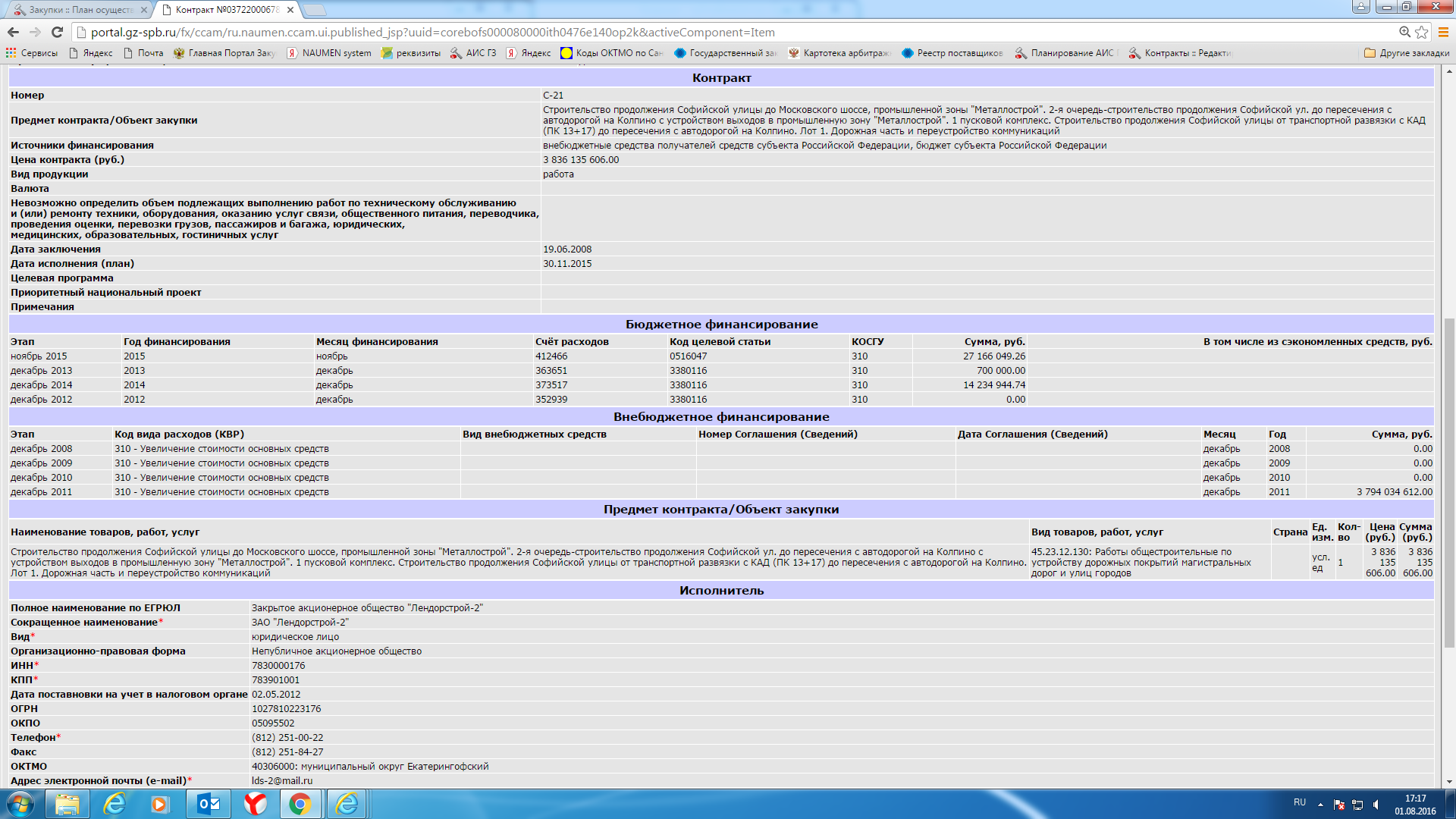Open the RU language selector
This screenshot has width=1456, height=819.
1300,802
